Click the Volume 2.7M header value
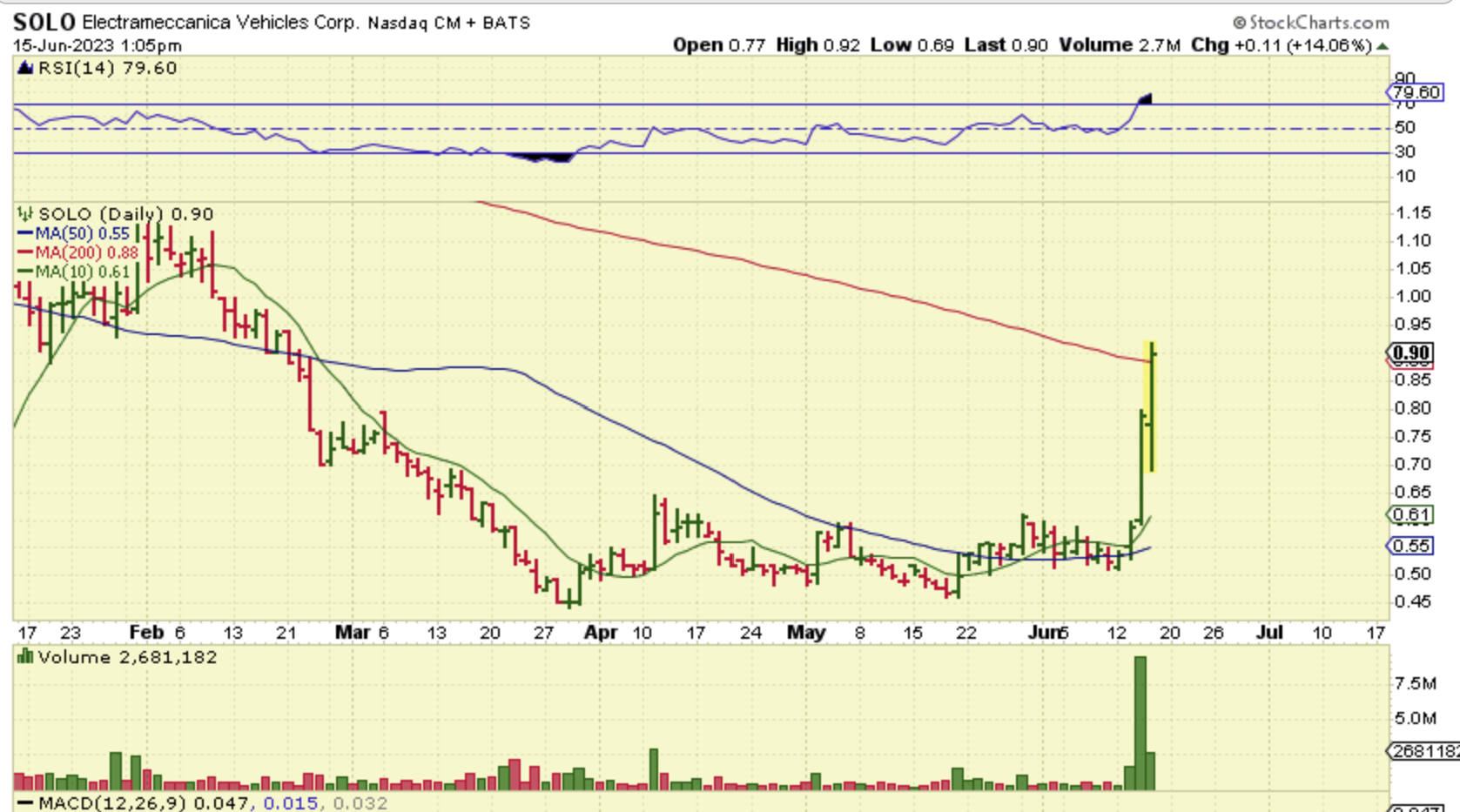The width and height of the screenshot is (1460, 812). tap(1120, 45)
